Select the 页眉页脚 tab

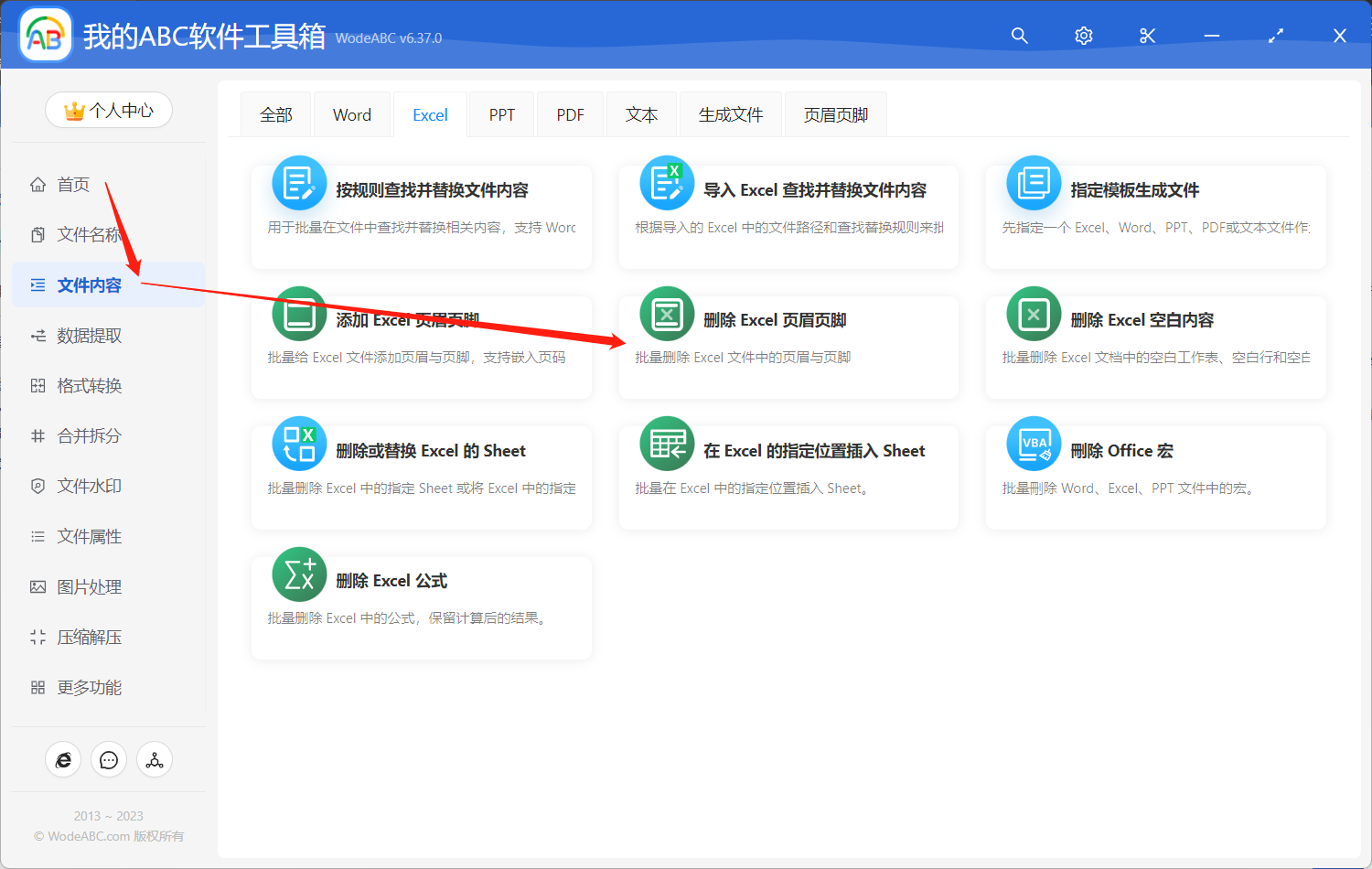[834, 113]
